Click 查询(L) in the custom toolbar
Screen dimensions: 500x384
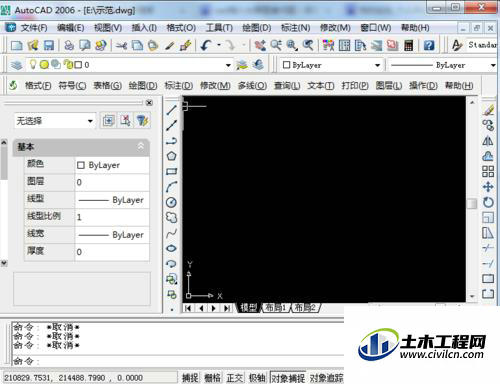pos(287,86)
